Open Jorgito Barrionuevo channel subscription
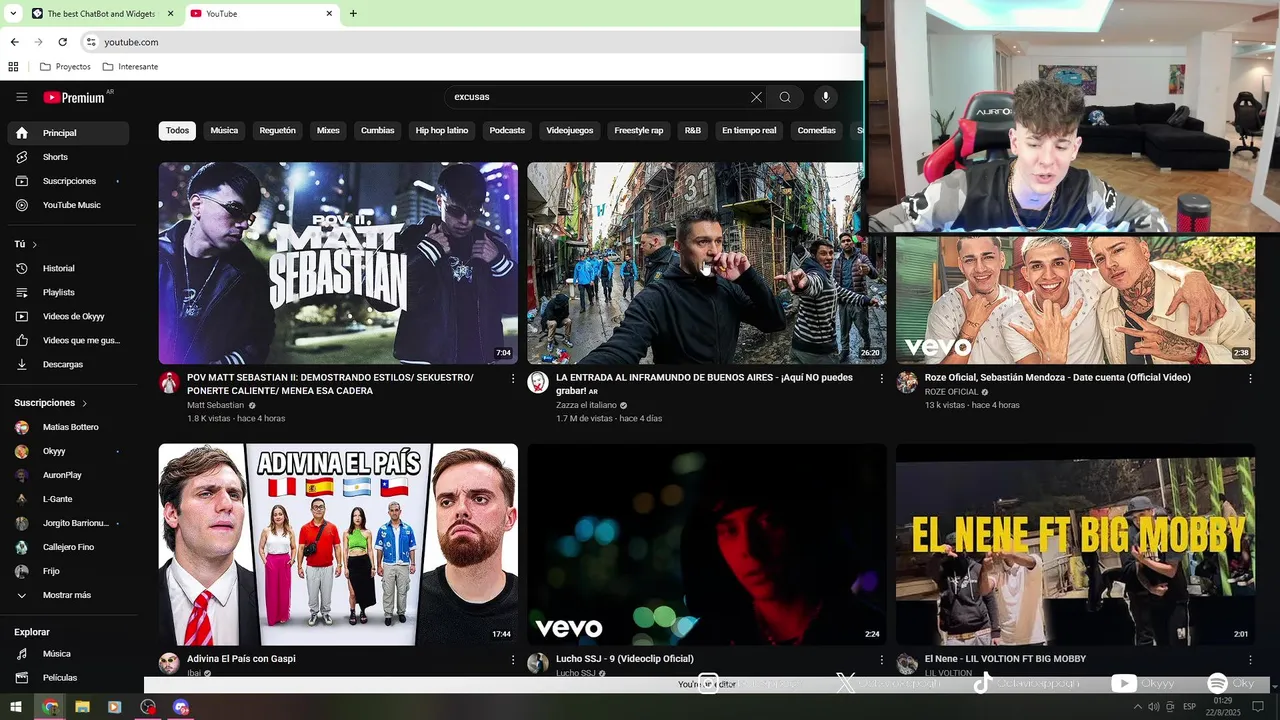1280x720 pixels. pyautogui.click(x=68, y=523)
